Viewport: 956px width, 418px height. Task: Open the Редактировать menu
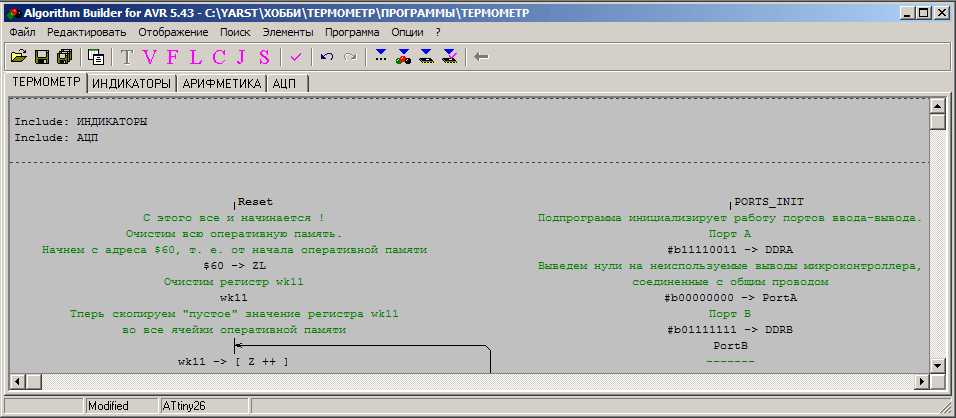[87, 32]
